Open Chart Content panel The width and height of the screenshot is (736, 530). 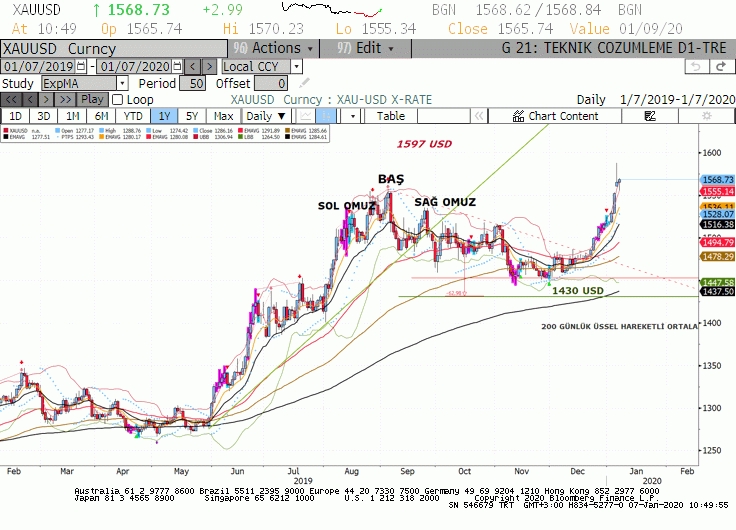point(555,116)
